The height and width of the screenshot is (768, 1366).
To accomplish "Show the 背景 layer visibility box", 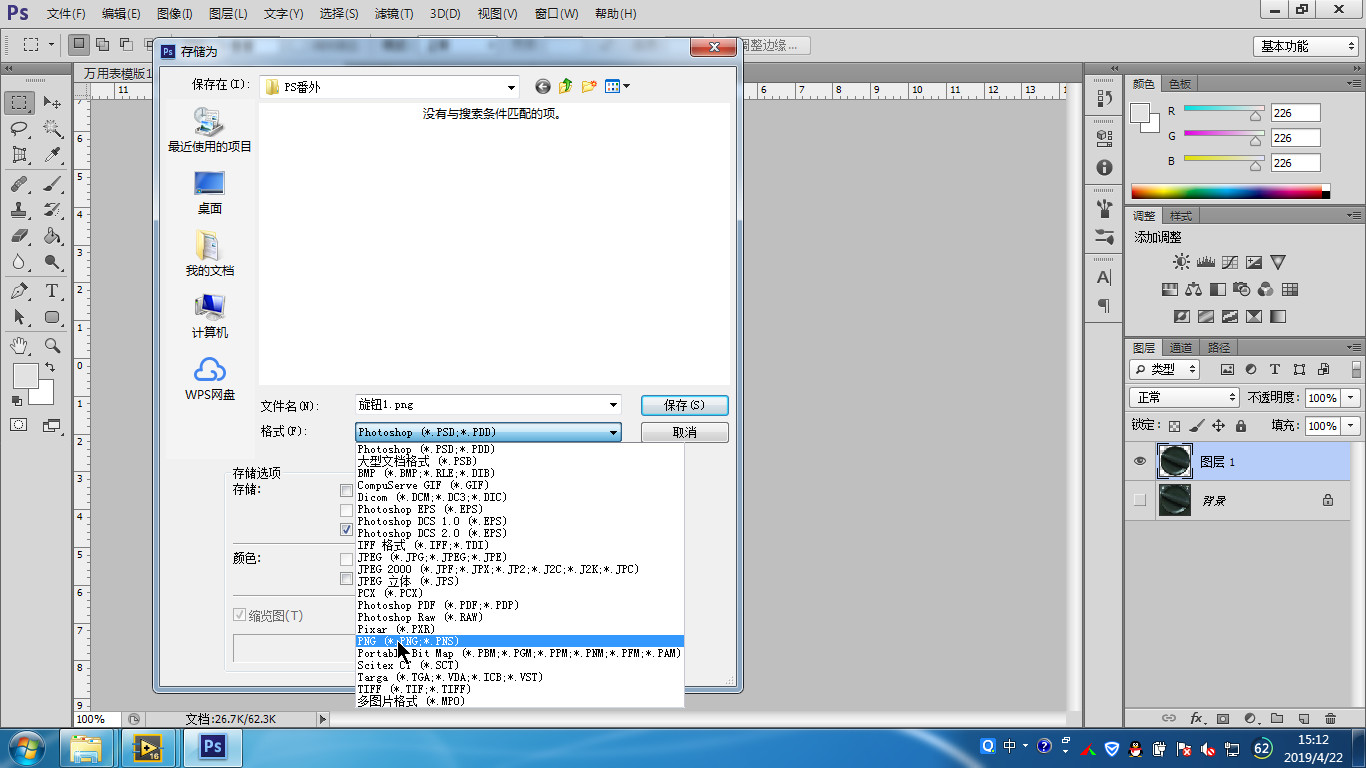I will coord(1140,500).
